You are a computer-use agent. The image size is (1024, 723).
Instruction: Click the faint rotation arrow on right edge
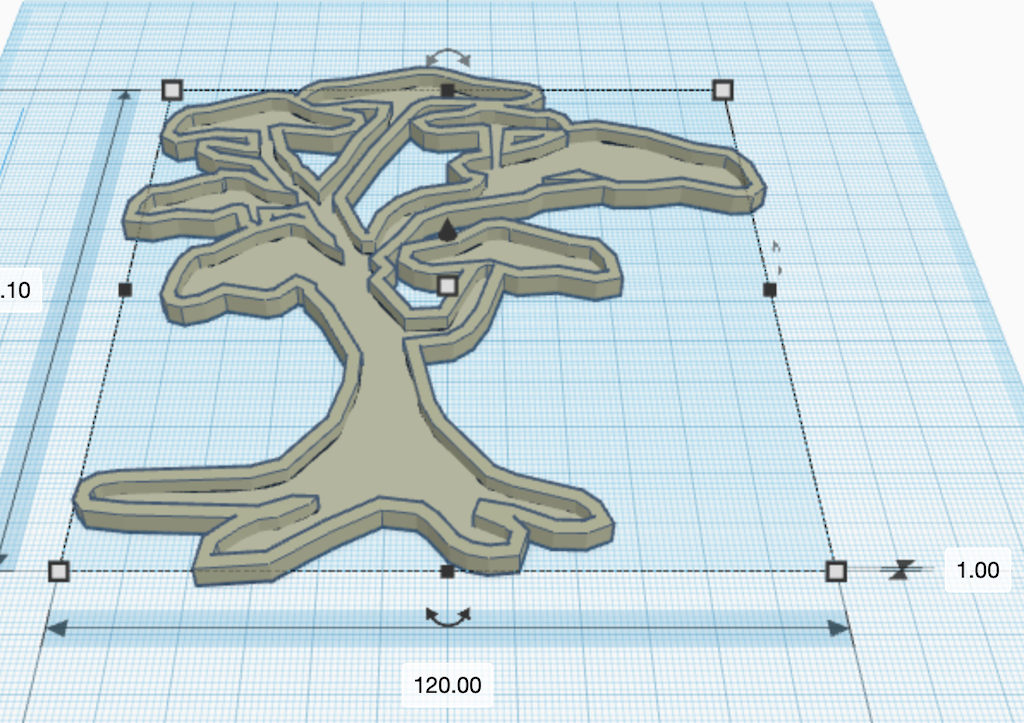tap(777, 257)
